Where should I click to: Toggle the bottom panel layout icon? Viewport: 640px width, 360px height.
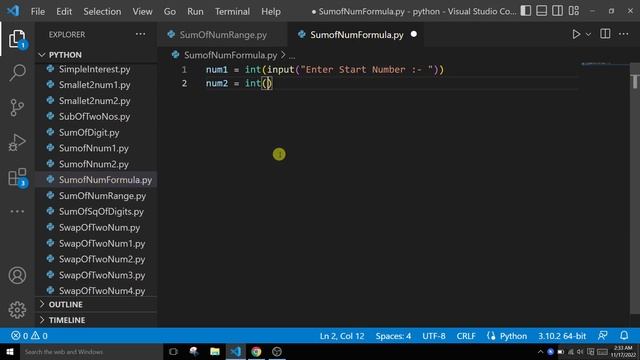[x=542, y=11]
